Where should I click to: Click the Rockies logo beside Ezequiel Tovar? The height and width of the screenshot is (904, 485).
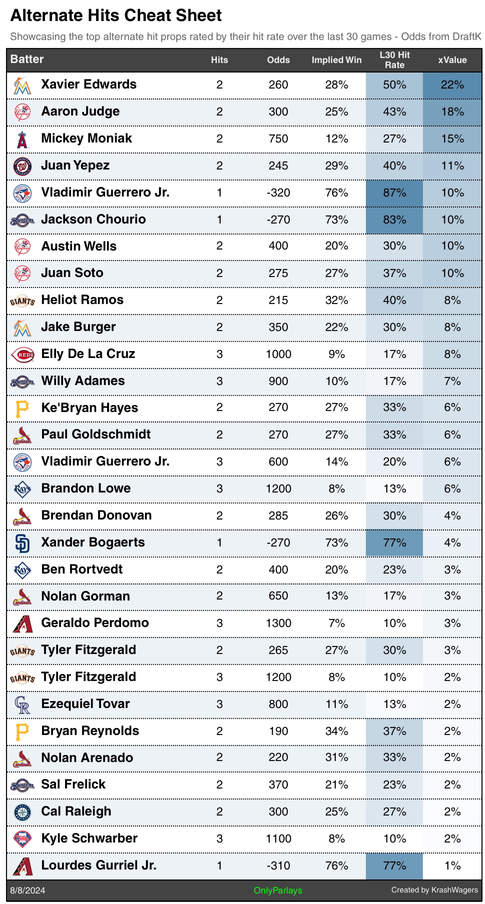click(22, 705)
